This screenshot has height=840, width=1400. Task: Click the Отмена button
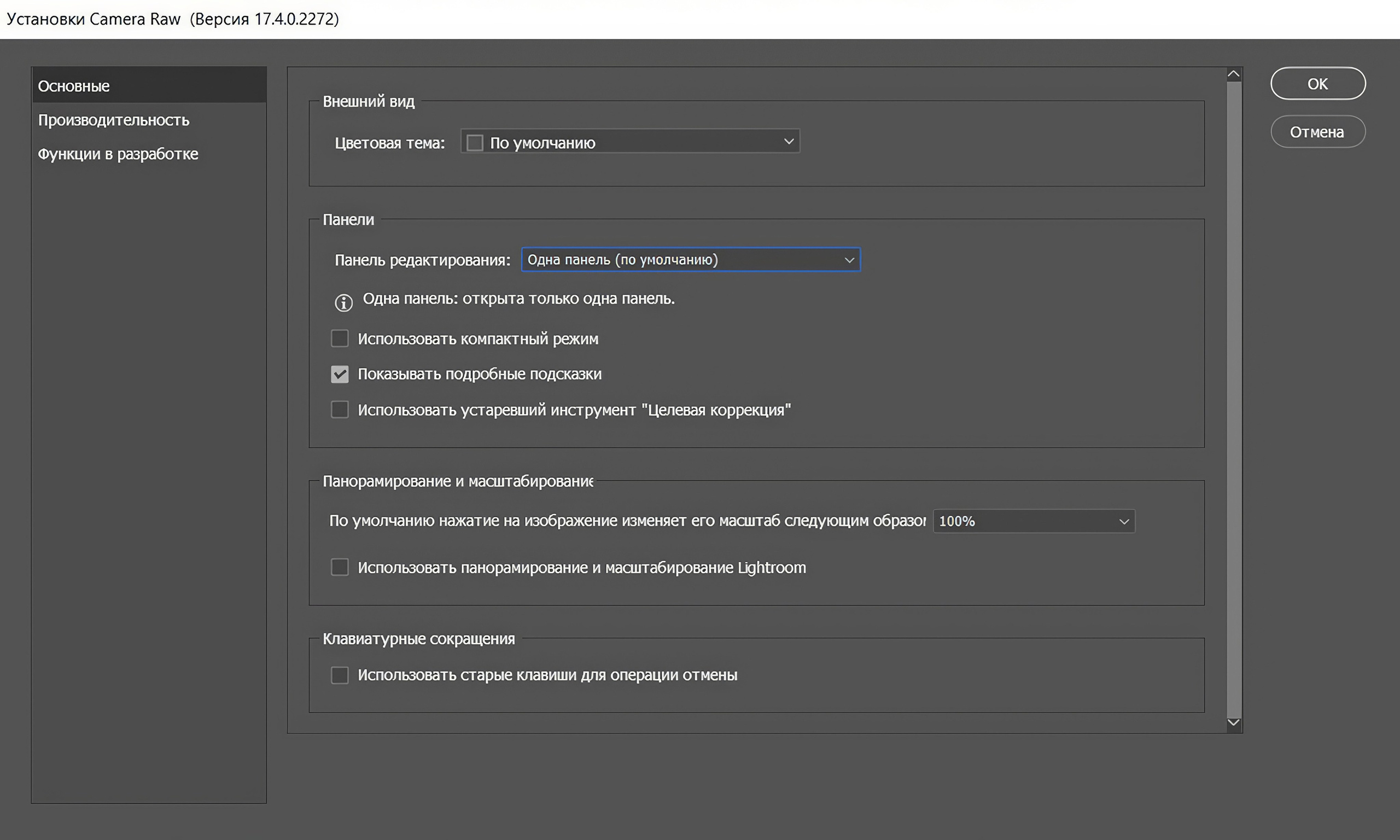(x=1317, y=132)
